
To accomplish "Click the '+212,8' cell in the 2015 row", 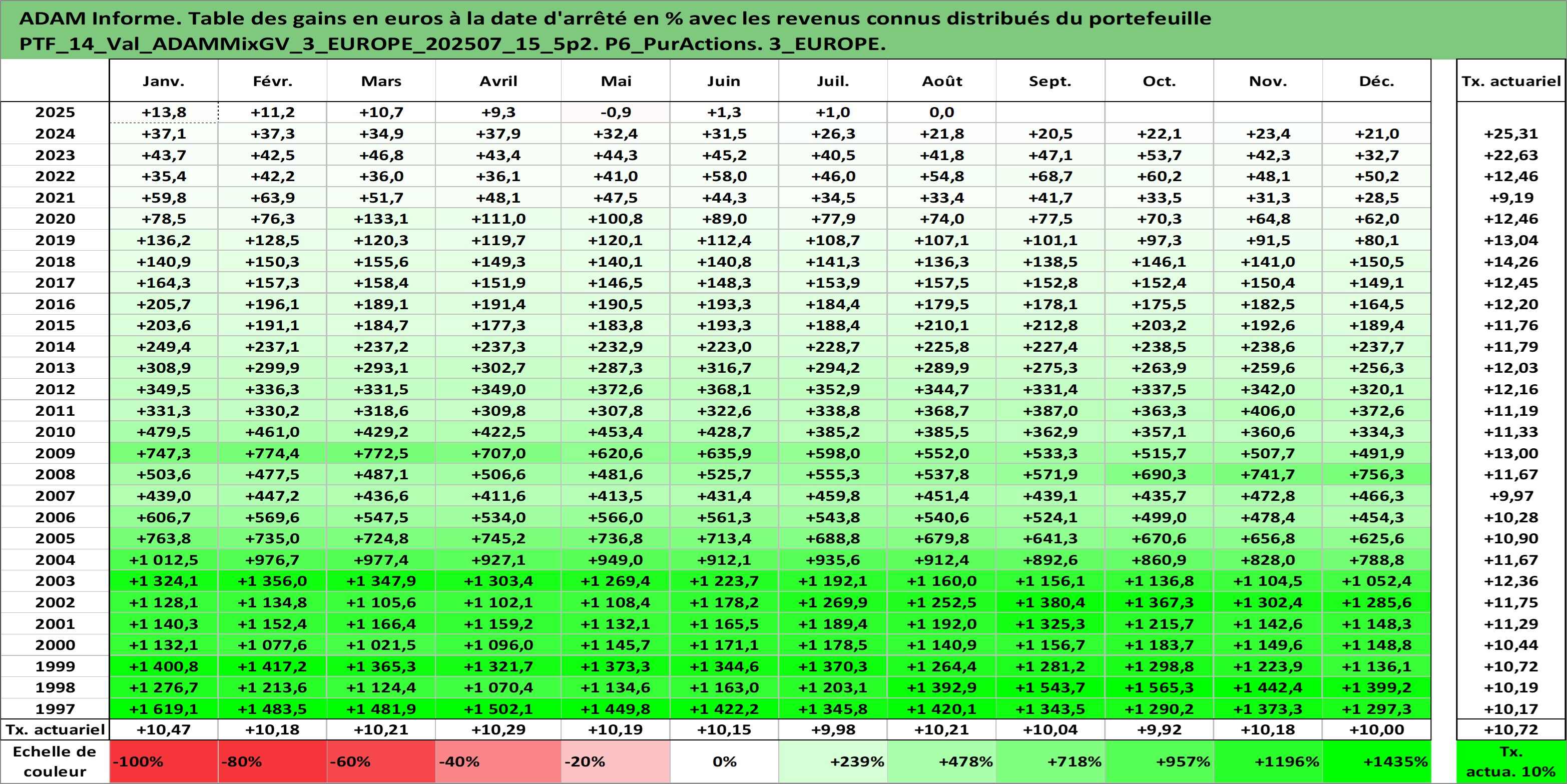I will tap(1050, 325).
